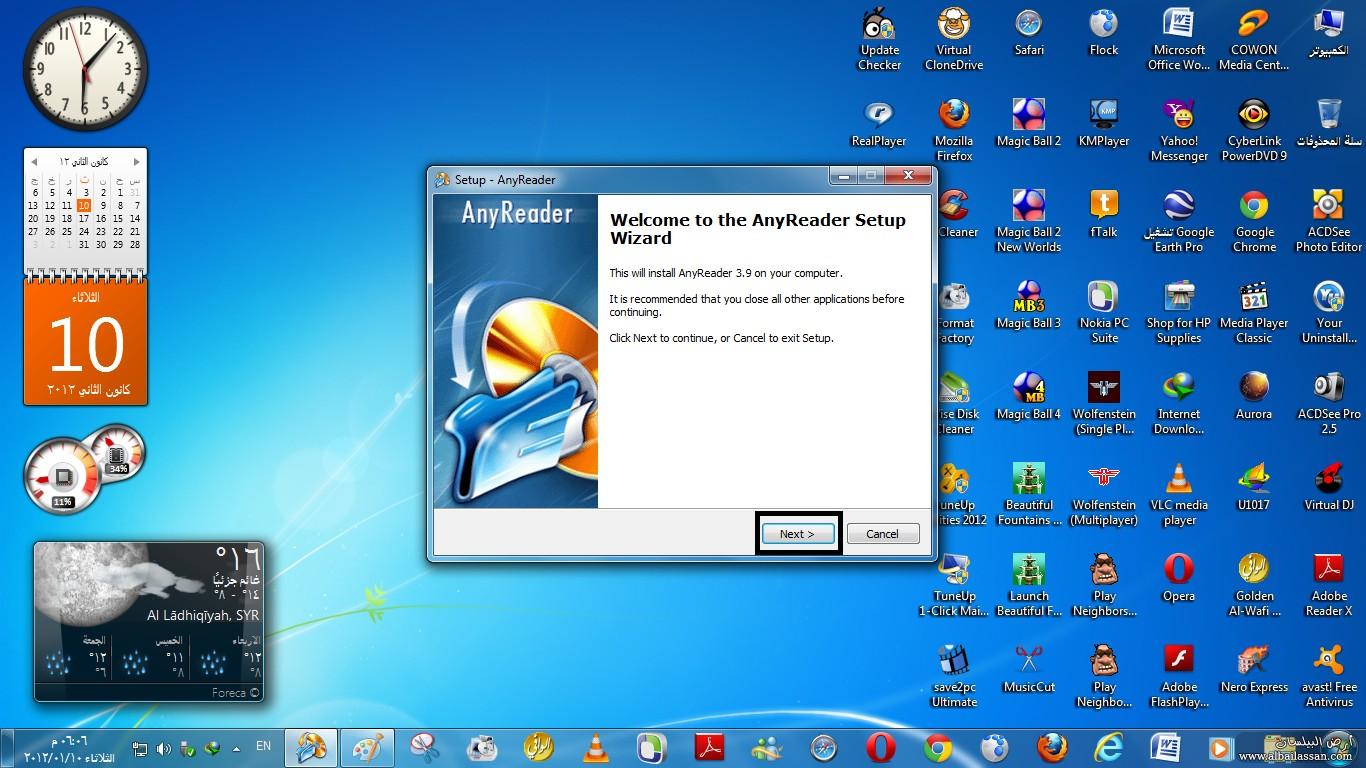Select Google Earth Pro desktop icon
Viewport: 1366px width, 768px height.
tap(1179, 222)
